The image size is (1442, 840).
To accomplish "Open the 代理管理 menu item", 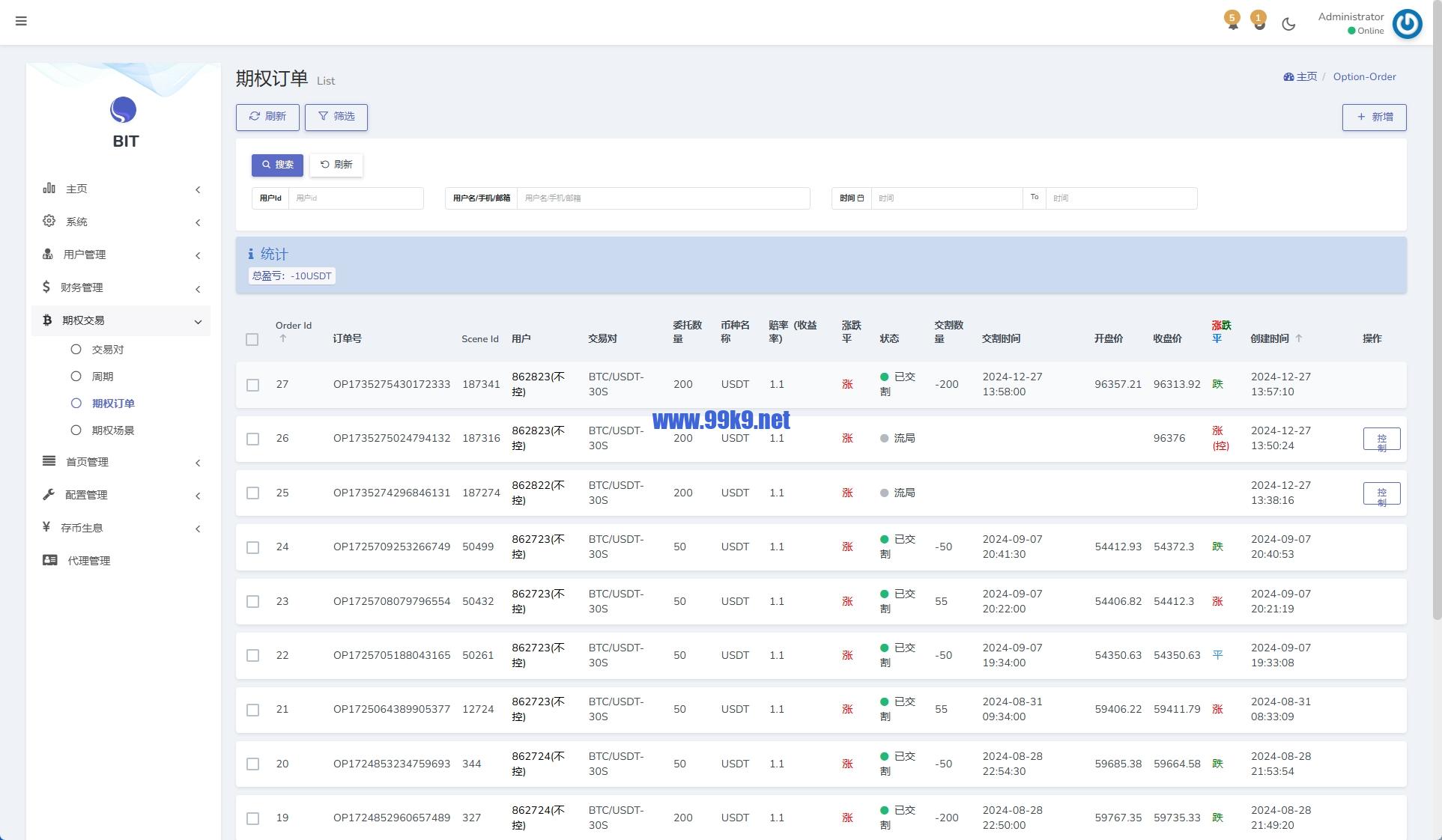I will pos(121,560).
